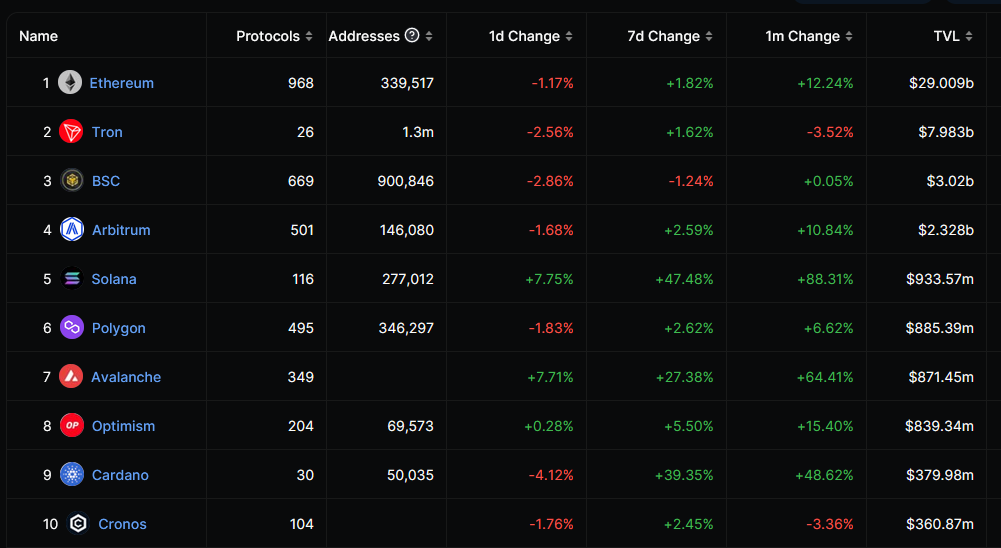This screenshot has width=1001, height=548.
Task: Open the Cronos chain link
Action: 123,524
